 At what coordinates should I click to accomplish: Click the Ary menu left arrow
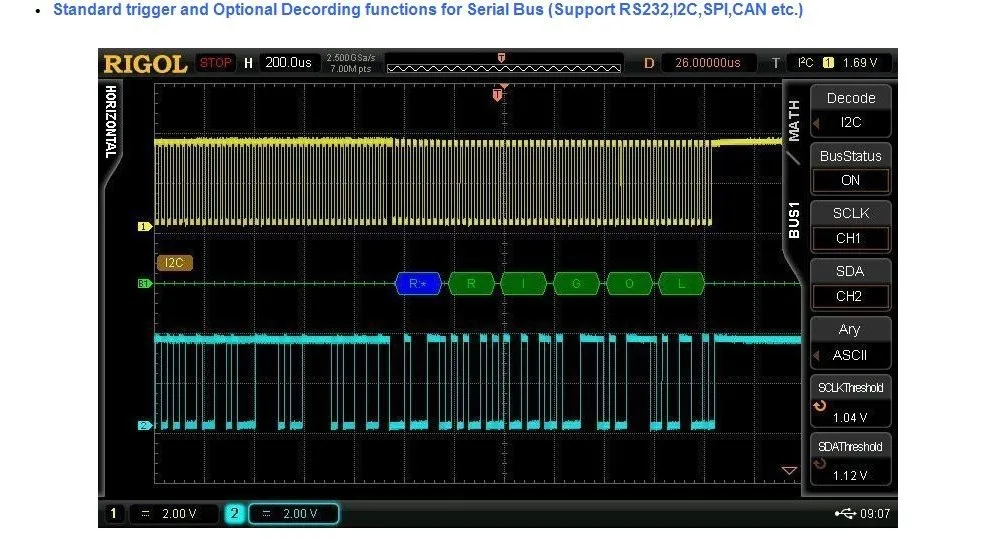coord(817,356)
